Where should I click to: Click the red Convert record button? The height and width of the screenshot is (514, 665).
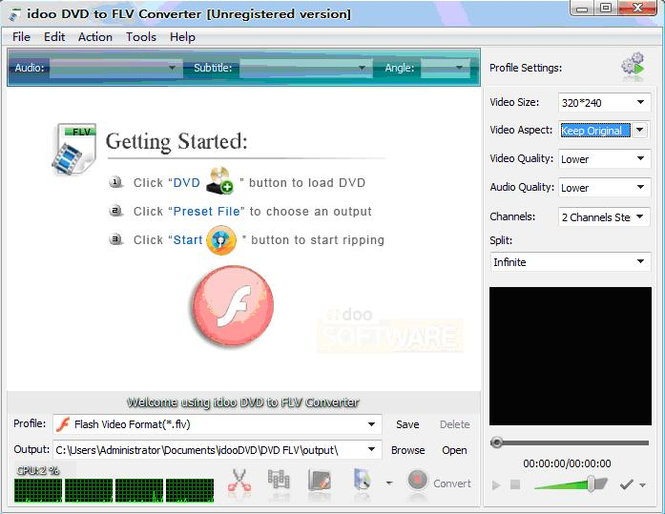click(x=418, y=480)
